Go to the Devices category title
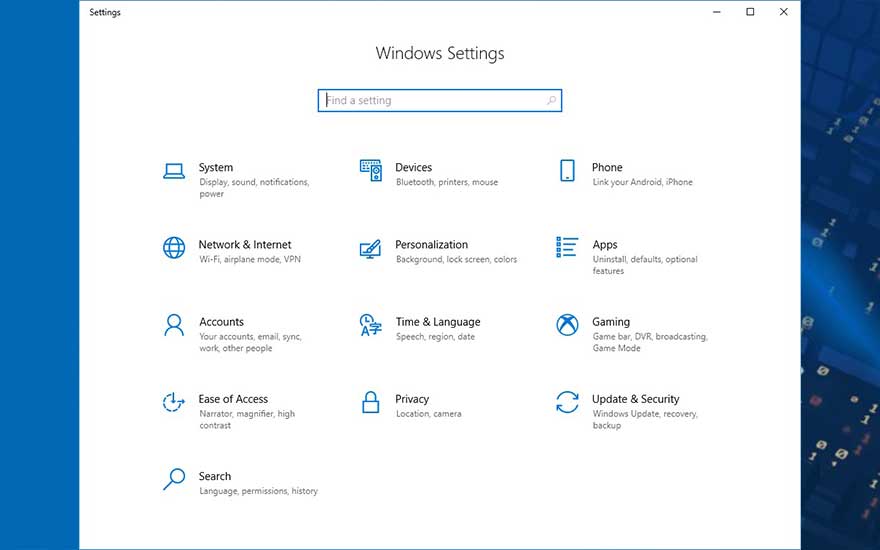The image size is (880, 550). pos(414,167)
